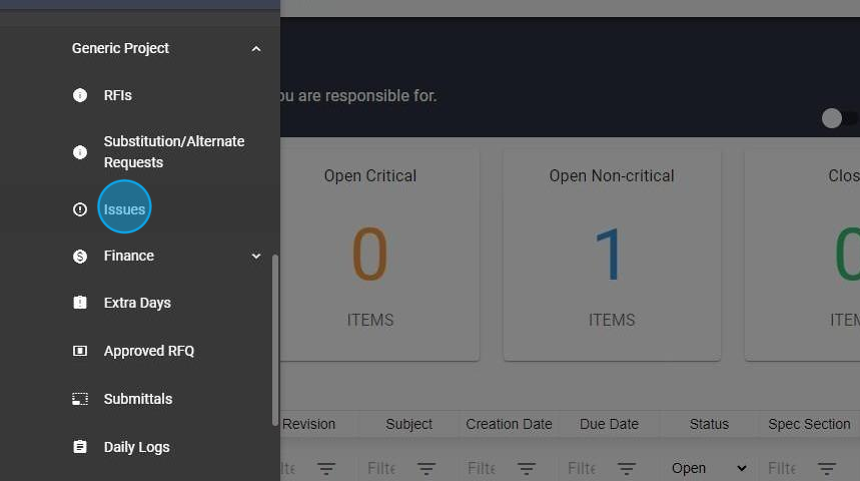Click the Creation Date filter input
Screen dimensions: 860x481
[x=482, y=468]
